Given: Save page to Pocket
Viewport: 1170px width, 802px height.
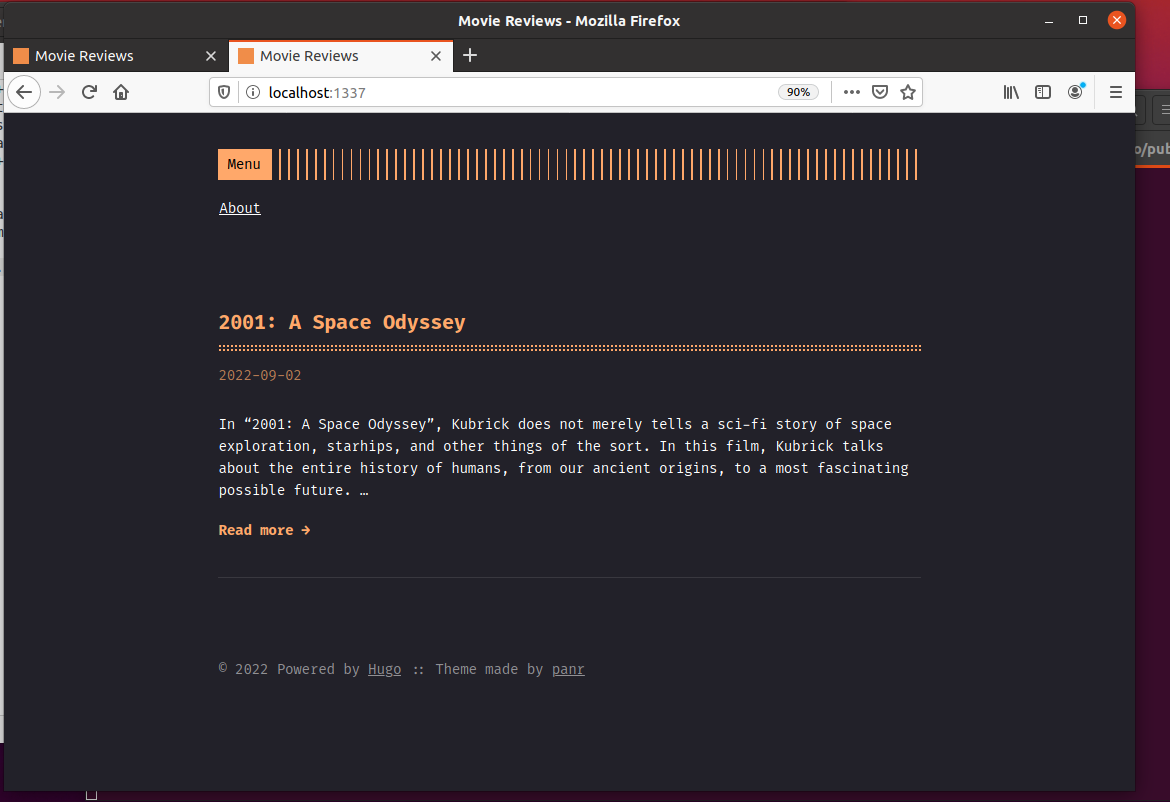Looking at the screenshot, I should point(880,93).
